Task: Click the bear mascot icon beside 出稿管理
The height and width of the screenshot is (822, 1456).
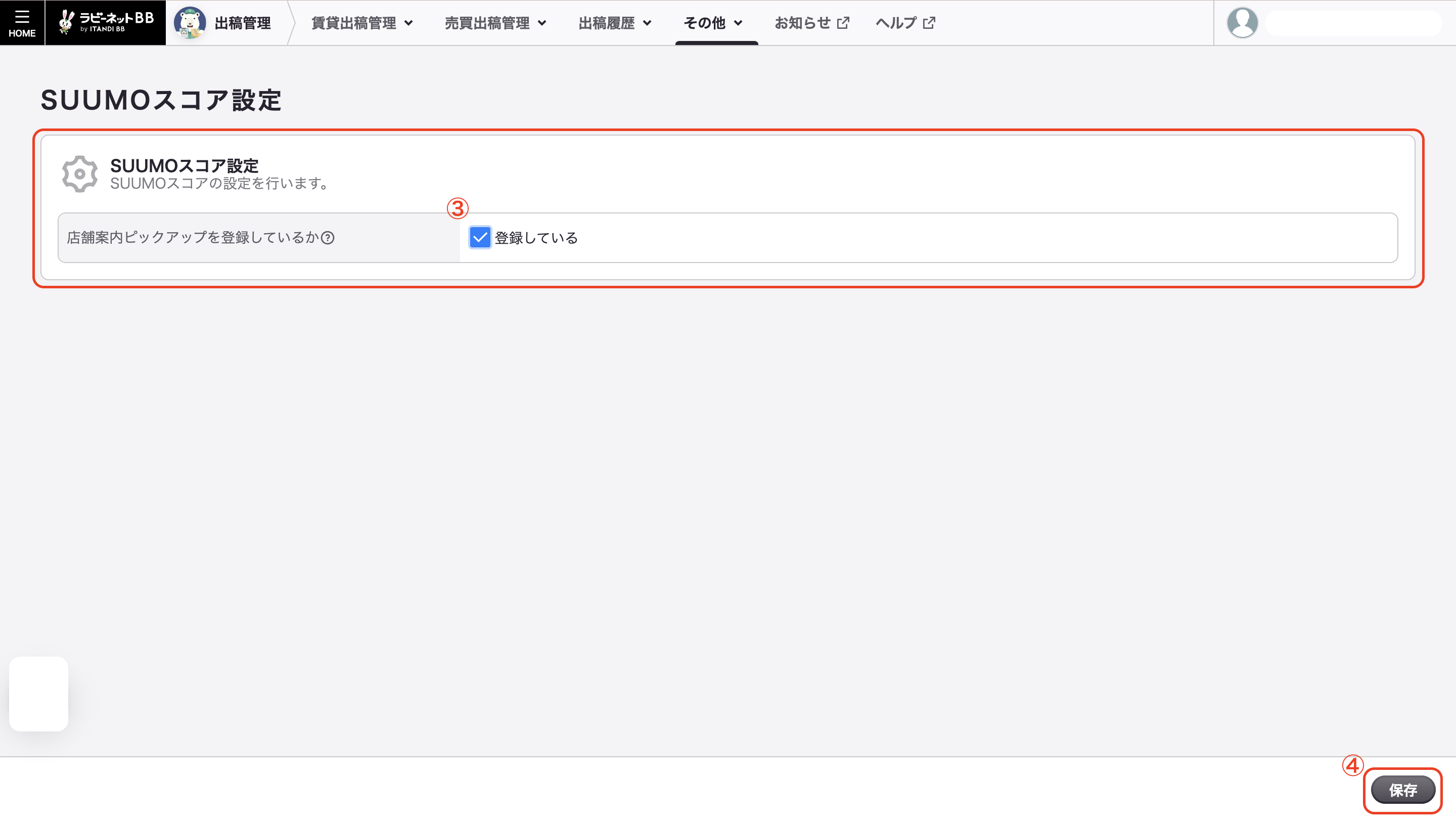Action: pos(190,23)
